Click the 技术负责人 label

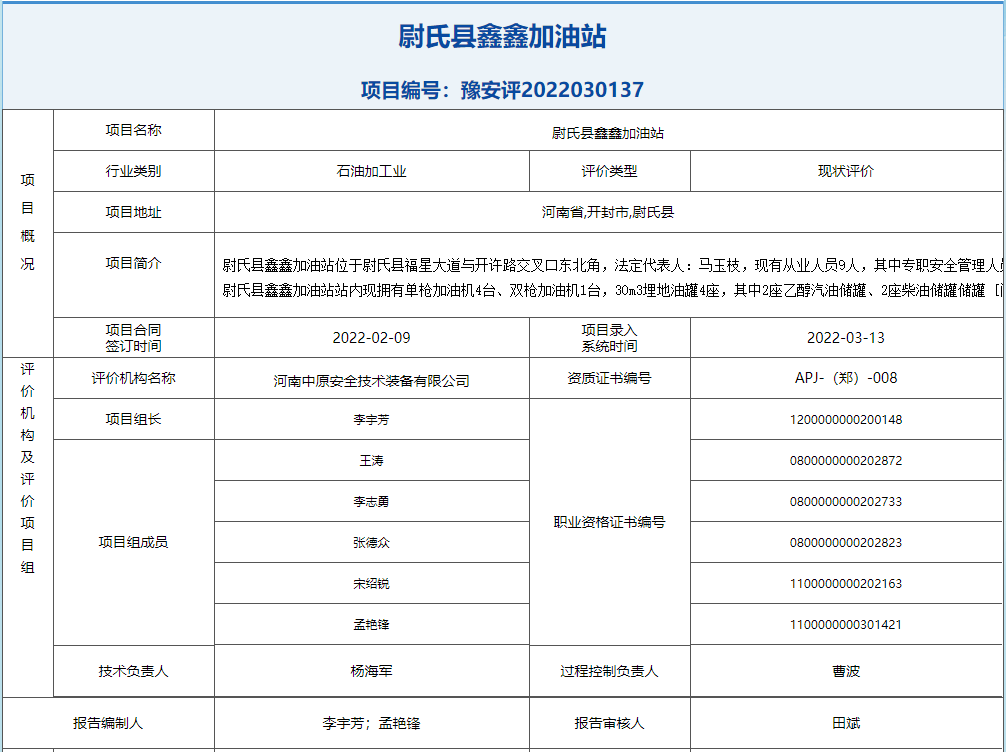click(x=133, y=672)
